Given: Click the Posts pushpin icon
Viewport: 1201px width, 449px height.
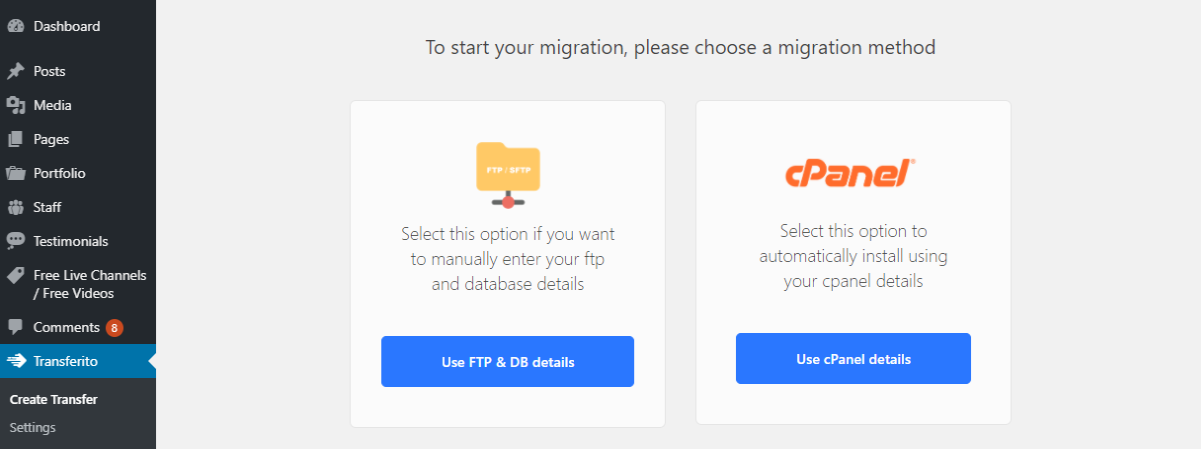Looking at the screenshot, I should click(x=16, y=71).
